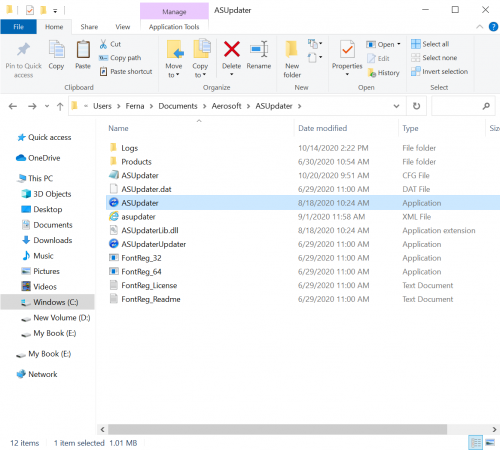Select Quick access in navigation pane
Viewport: 500px width, 450px height.
(x=45, y=137)
